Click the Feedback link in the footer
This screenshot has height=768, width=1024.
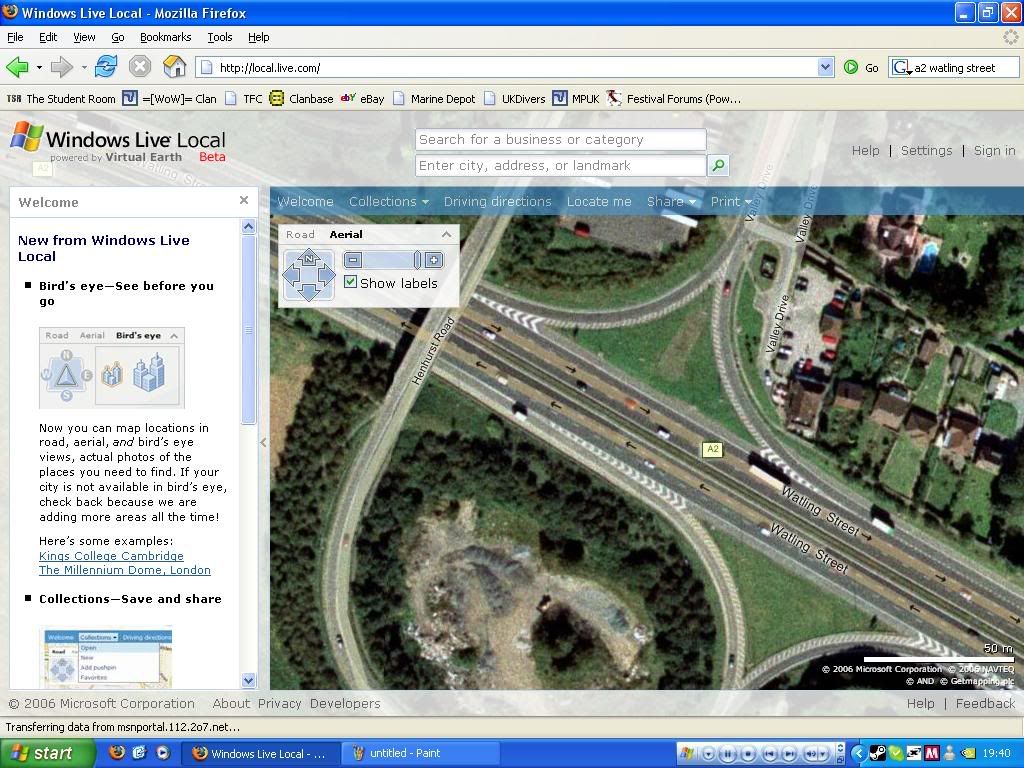pyautogui.click(x=985, y=703)
